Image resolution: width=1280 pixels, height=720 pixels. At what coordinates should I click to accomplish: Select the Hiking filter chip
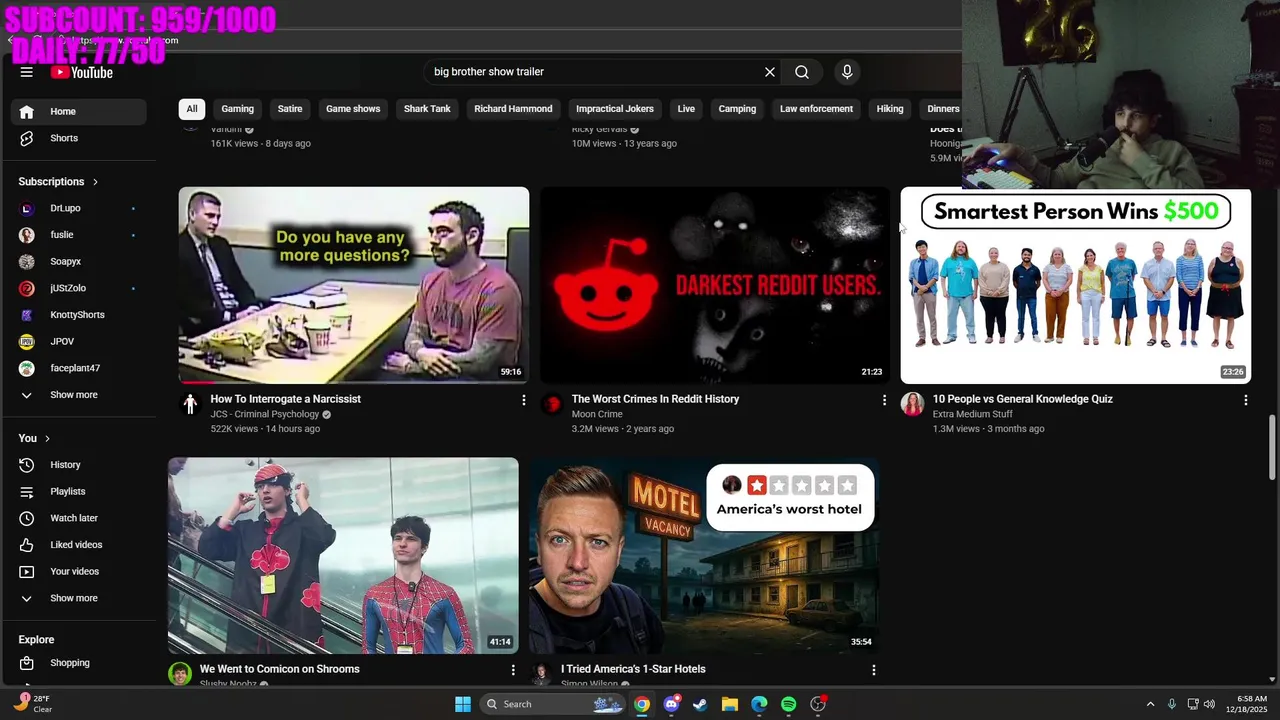(890, 109)
